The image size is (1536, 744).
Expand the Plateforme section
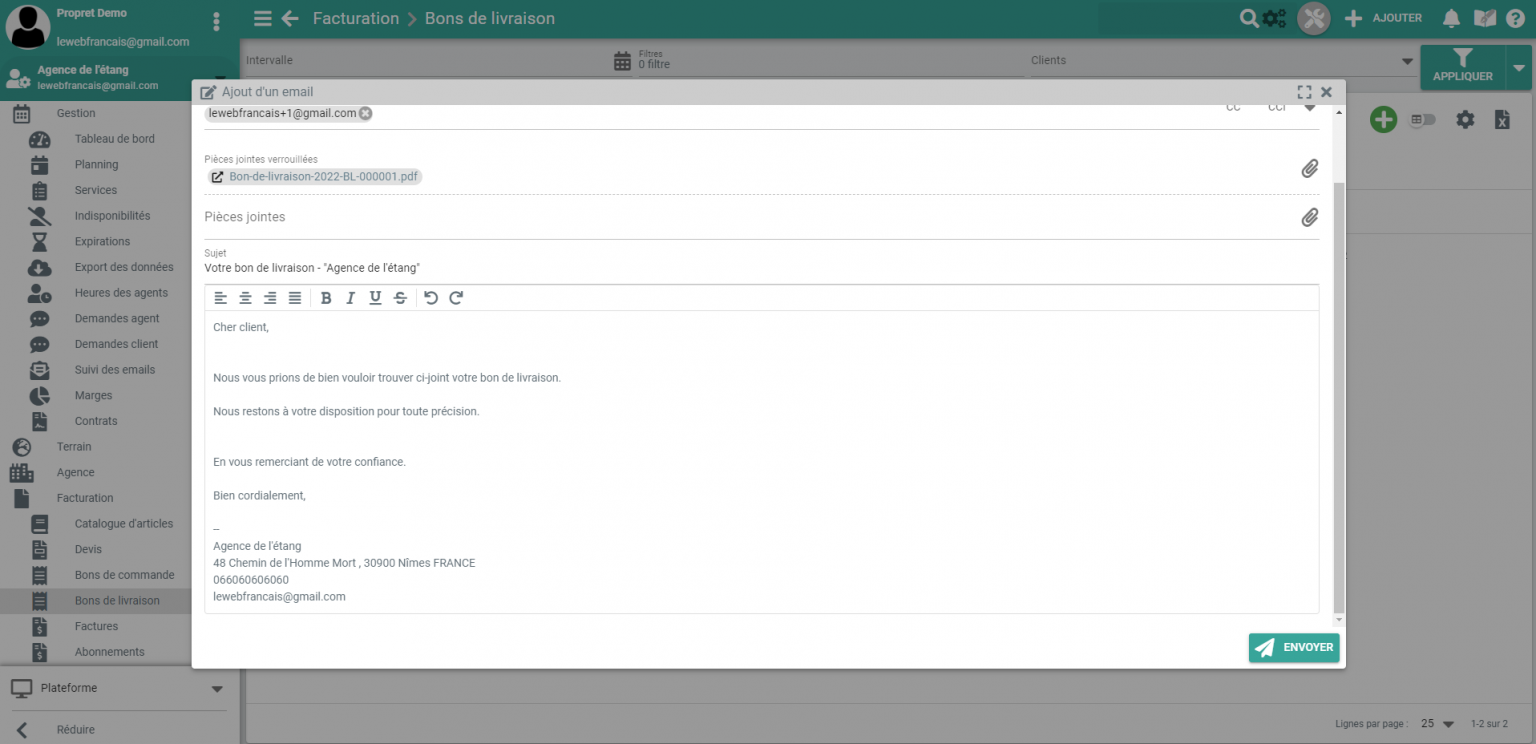click(x=216, y=688)
